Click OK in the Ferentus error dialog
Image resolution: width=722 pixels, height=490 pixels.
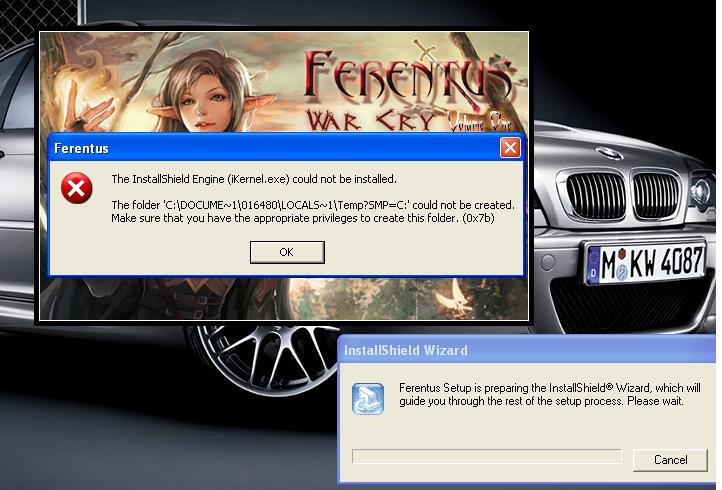pyautogui.click(x=287, y=252)
